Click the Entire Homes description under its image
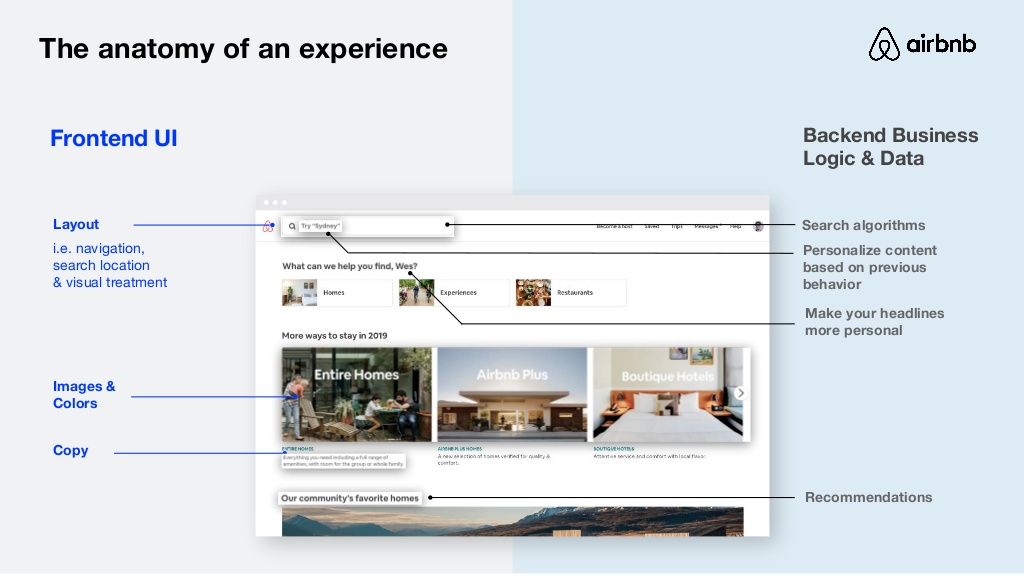Image resolution: width=1024 pixels, height=576 pixels. point(344,460)
